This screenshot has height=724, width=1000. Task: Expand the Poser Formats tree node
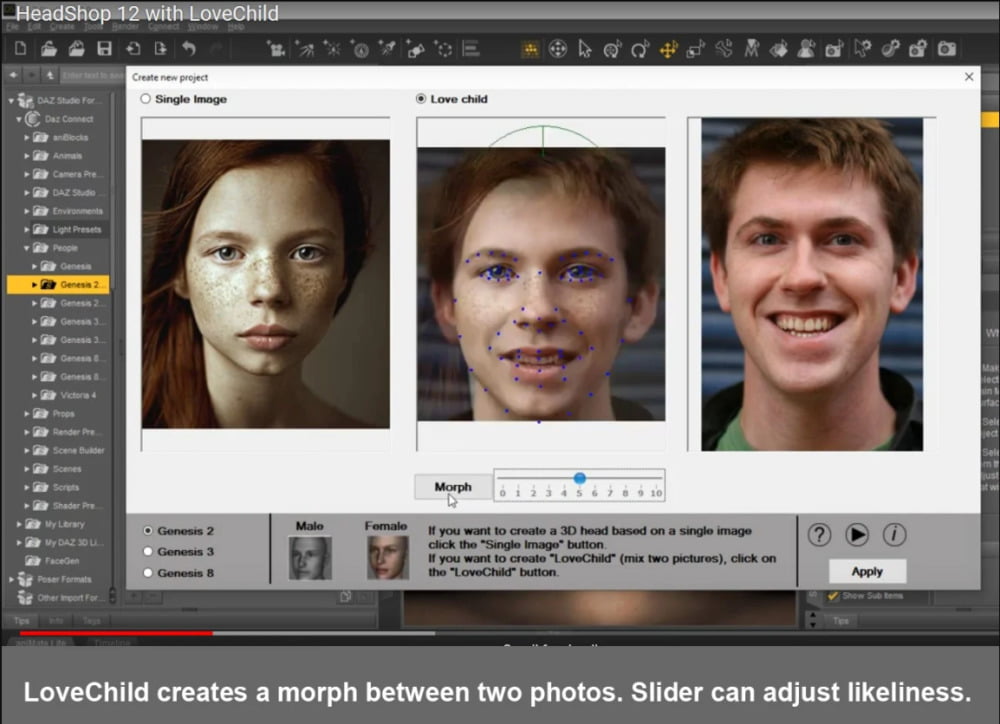[x=11, y=580]
